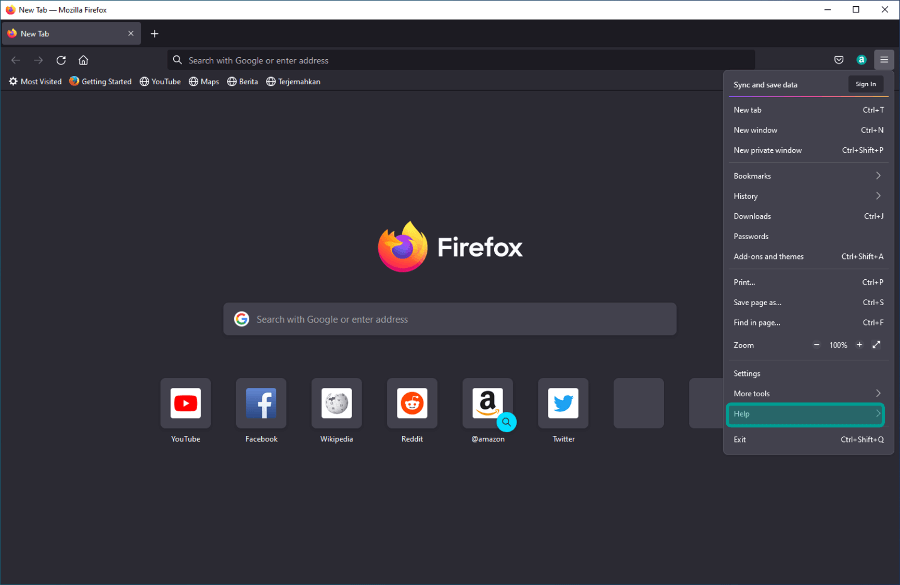Focus the address bar at top
Viewport: 900px width, 585px height.
click(461, 60)
